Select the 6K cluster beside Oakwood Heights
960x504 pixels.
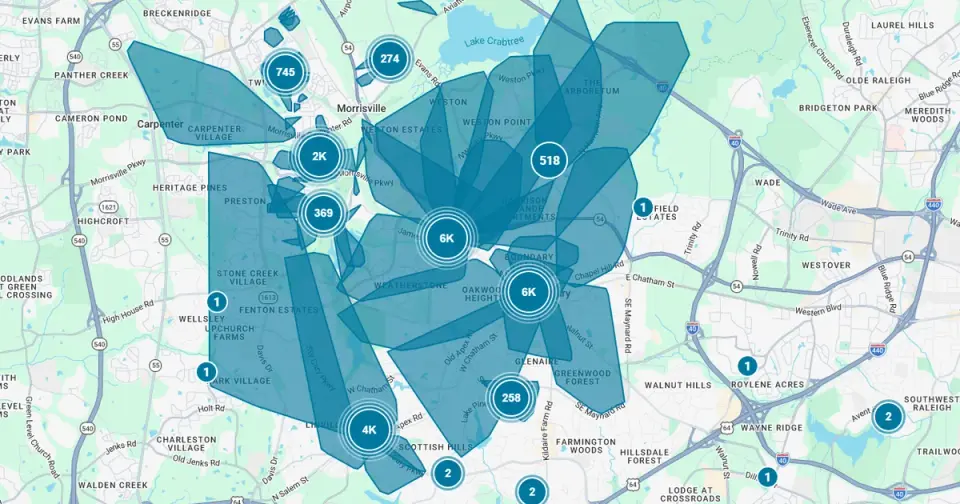(528, 292)
